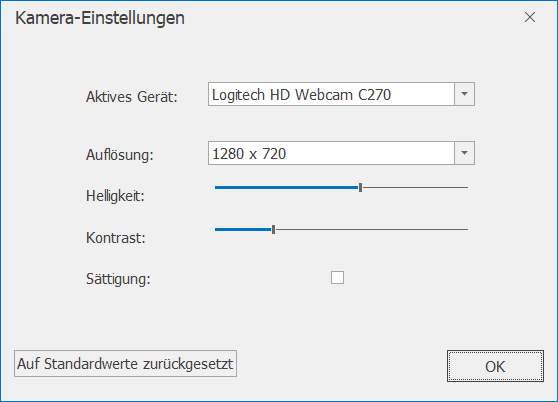Viewport: 558px width, 402px height.
Task: Click Auf Standardwerte zurückgesetzt button
Action: (x=125, y=364)
